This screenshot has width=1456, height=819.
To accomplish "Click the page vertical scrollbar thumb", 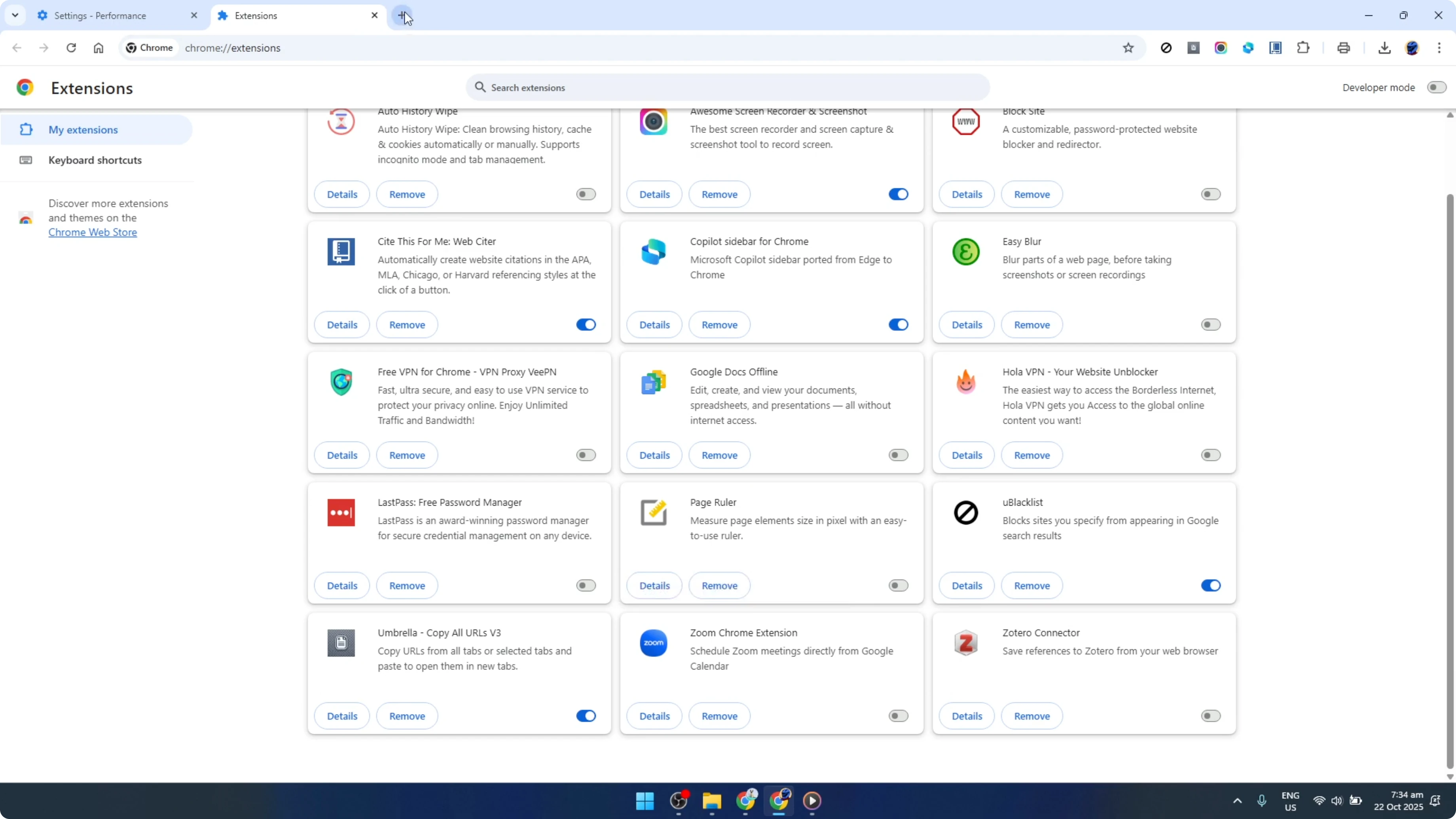I will coord(1450,482).
